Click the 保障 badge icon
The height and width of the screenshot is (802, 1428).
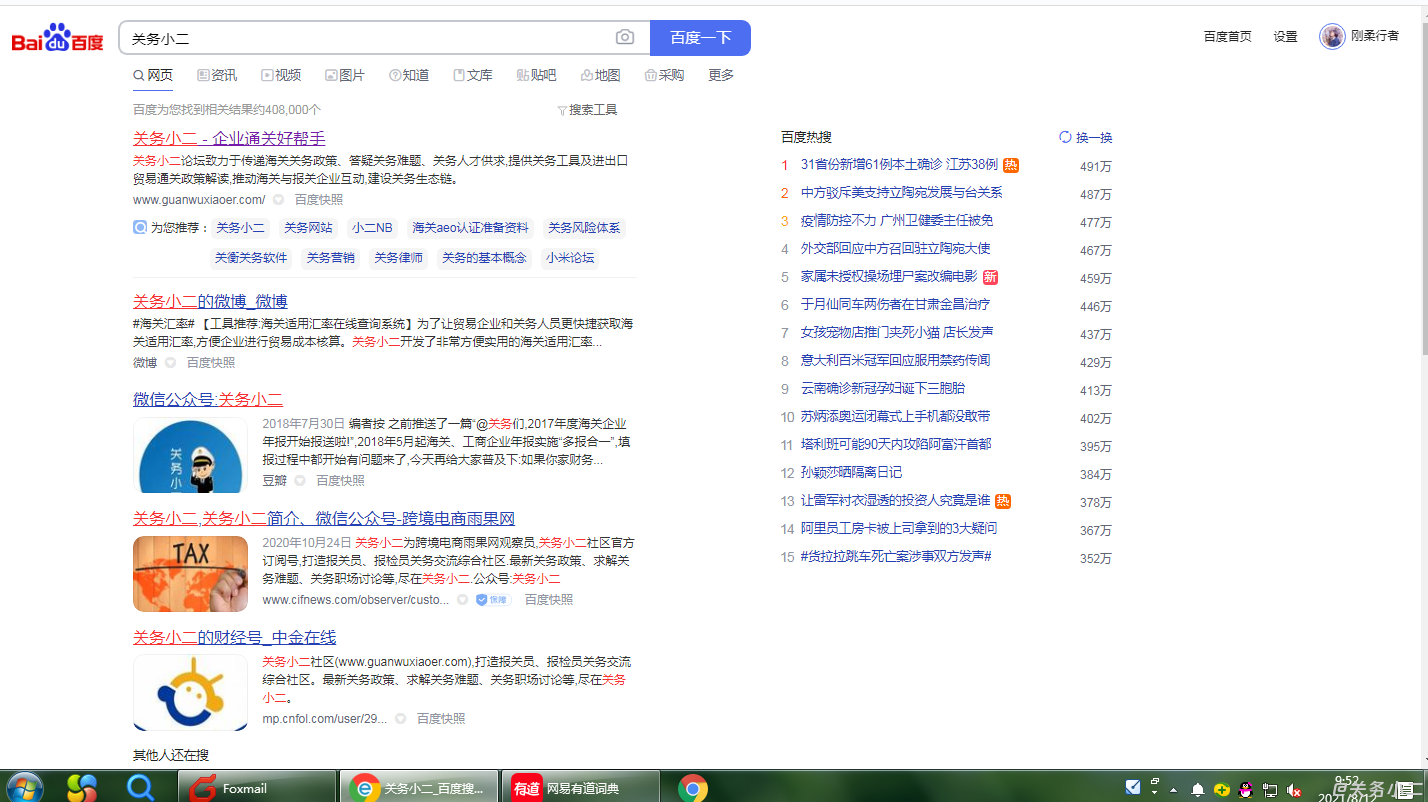[493, 600]
